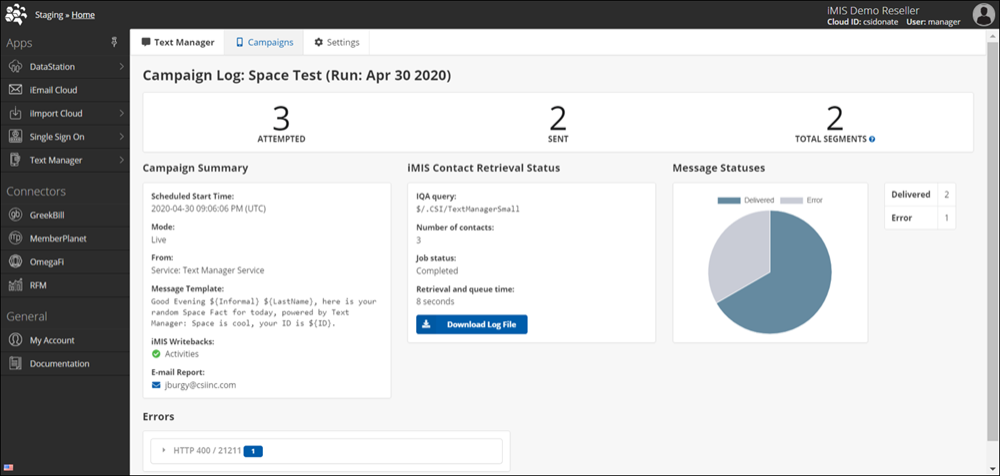Expand the Text Manager sidebar submenu arrow
The image size is (1000, 476).
click(121, 160)
